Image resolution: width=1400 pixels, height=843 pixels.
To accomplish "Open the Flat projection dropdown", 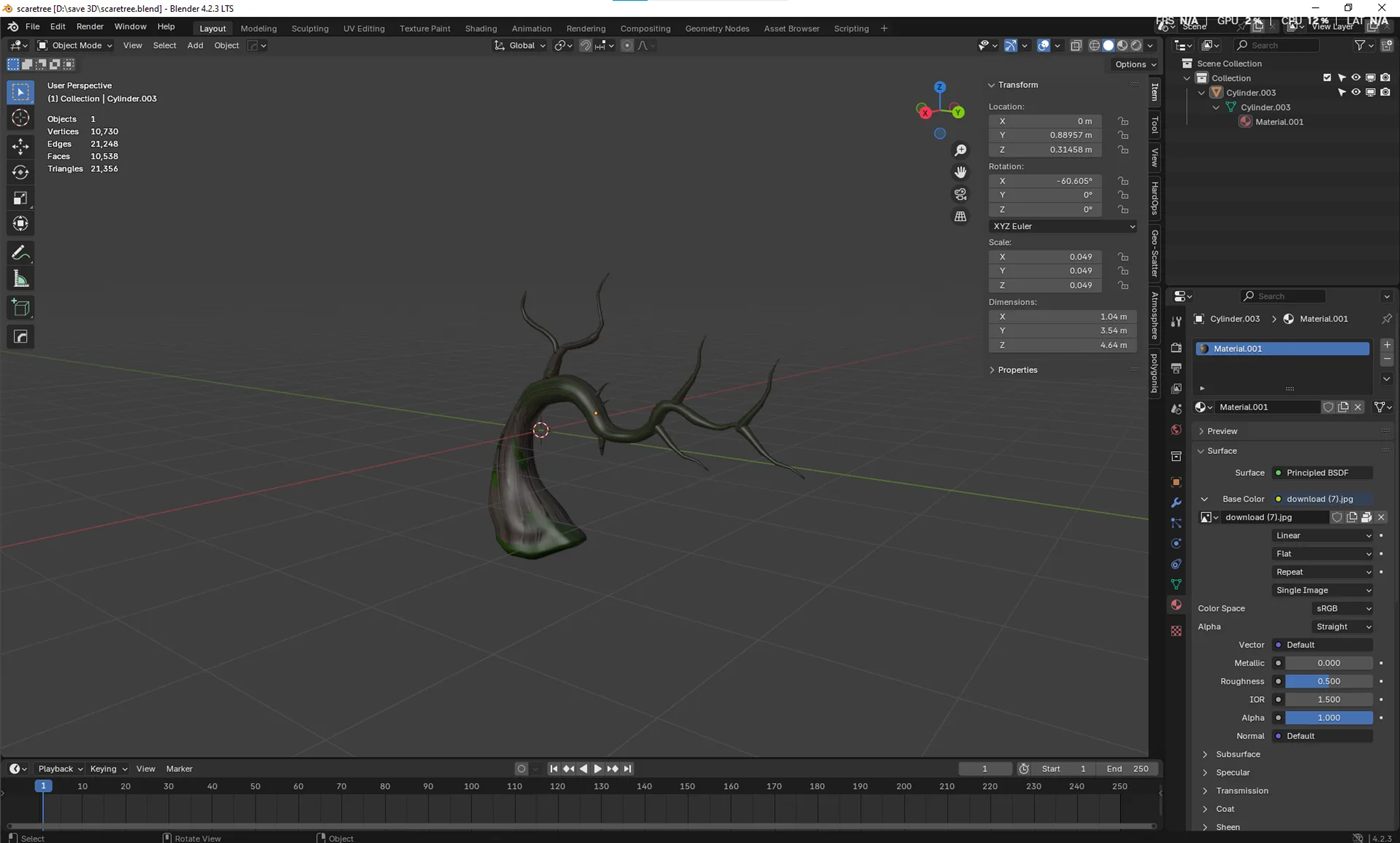I will point(1323,554).
